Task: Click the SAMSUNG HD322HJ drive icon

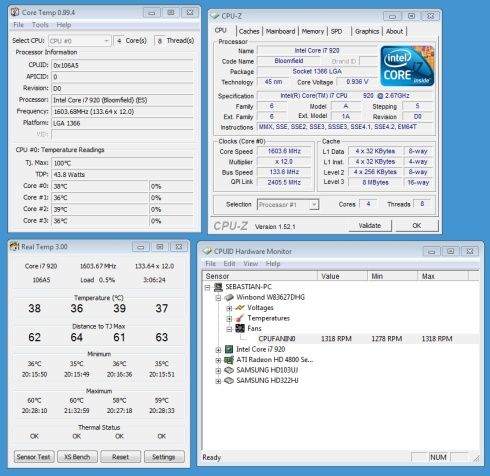Action: (229, 380)
